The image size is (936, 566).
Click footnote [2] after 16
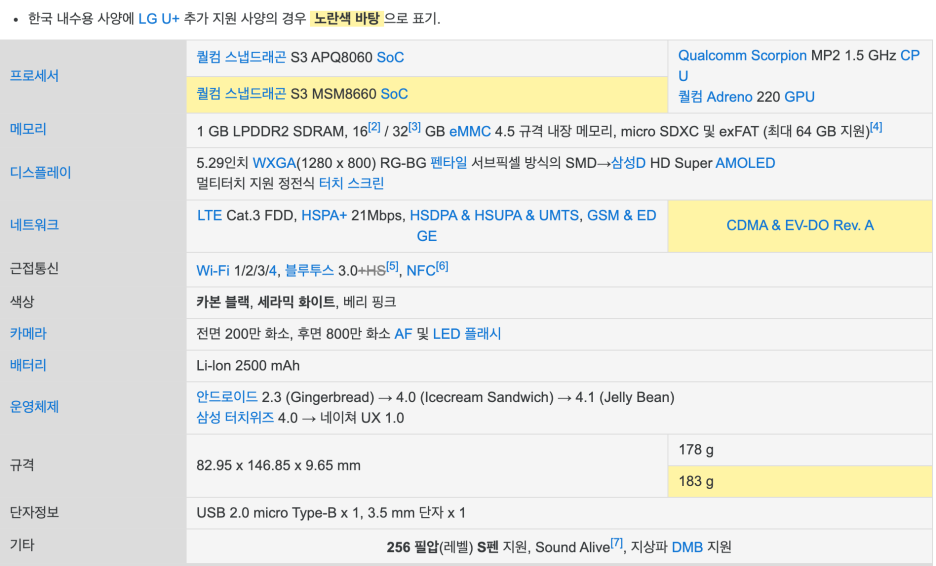coord(374,127)
